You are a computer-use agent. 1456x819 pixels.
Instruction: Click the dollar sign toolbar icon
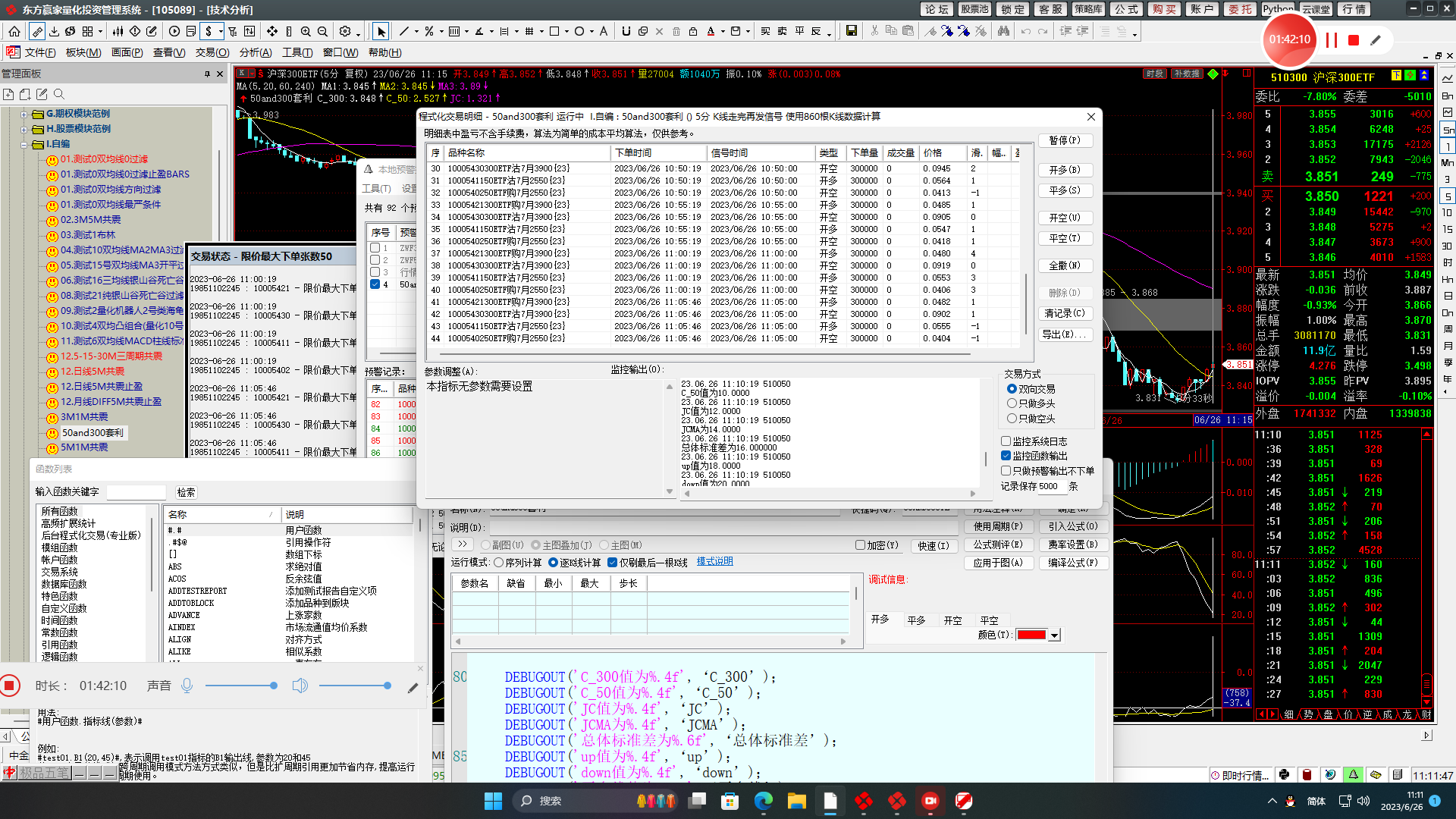pos(209,31)
